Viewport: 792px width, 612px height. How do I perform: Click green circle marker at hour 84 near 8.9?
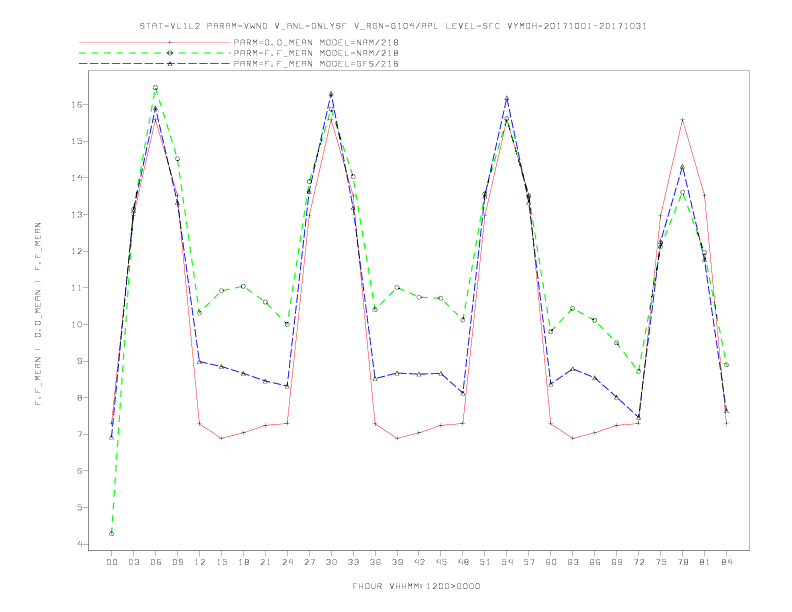coord(726,365)
